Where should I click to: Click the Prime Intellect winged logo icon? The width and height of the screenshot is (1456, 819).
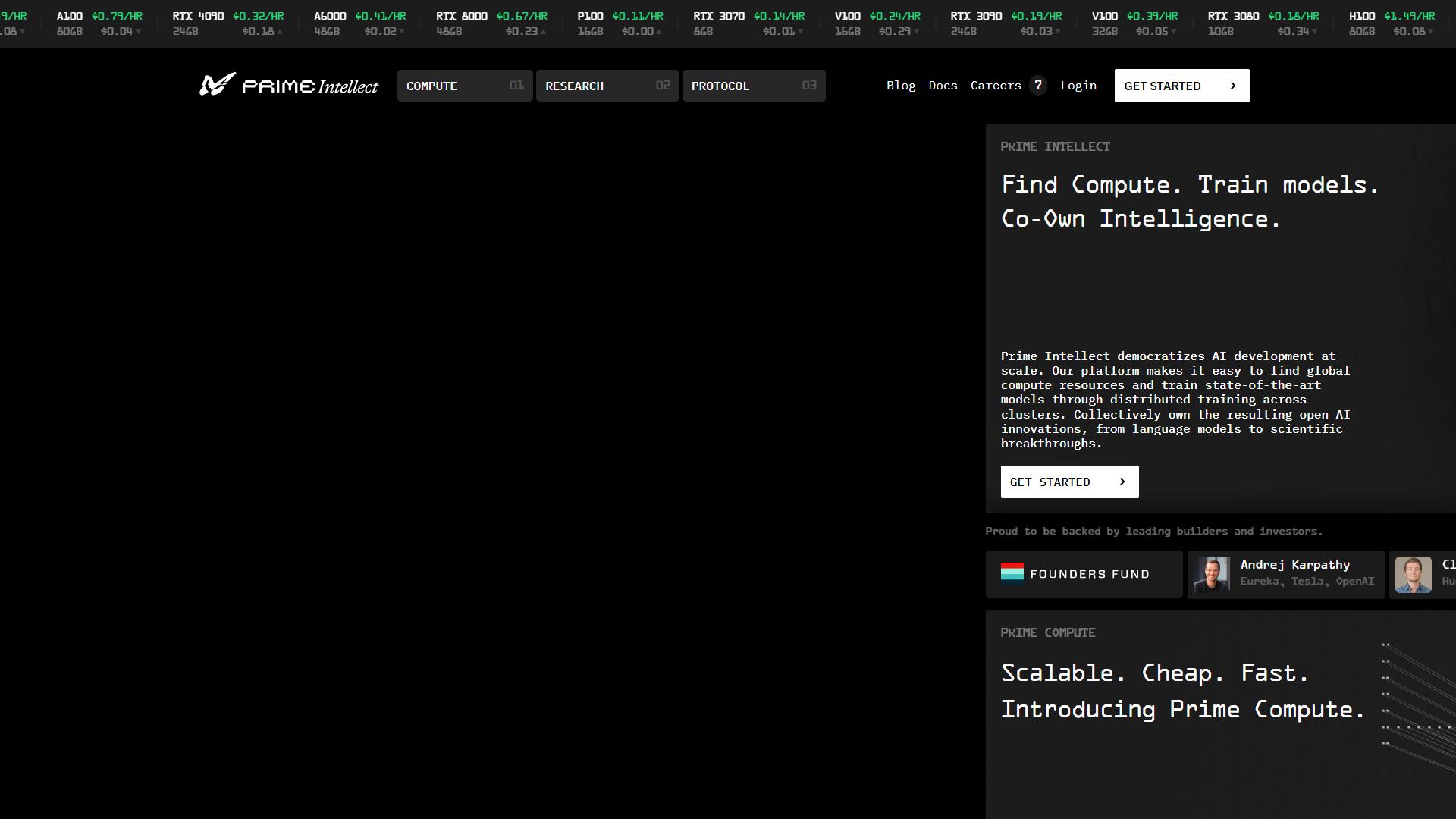[217, 84]
